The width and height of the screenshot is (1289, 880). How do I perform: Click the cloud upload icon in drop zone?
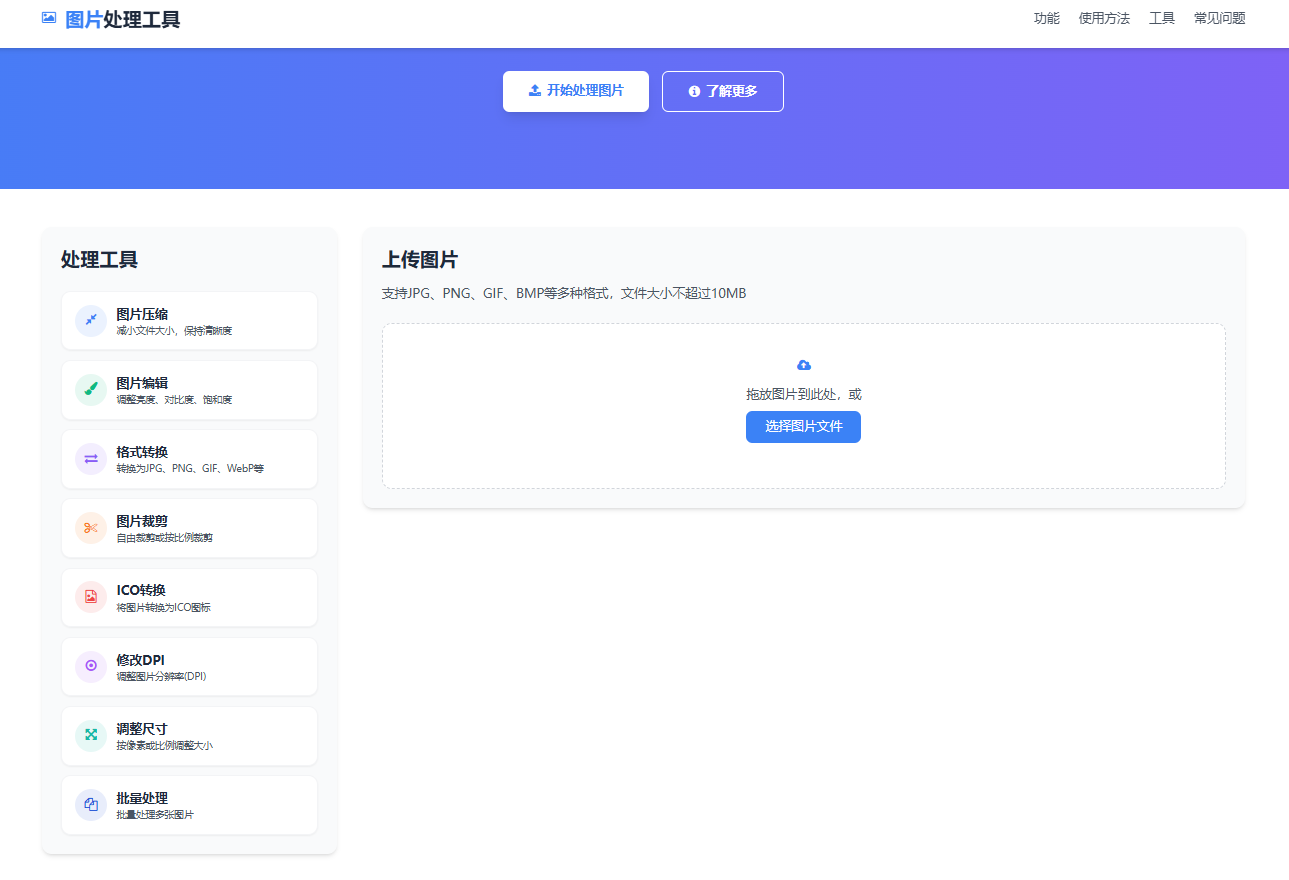(x=803, y=365)
